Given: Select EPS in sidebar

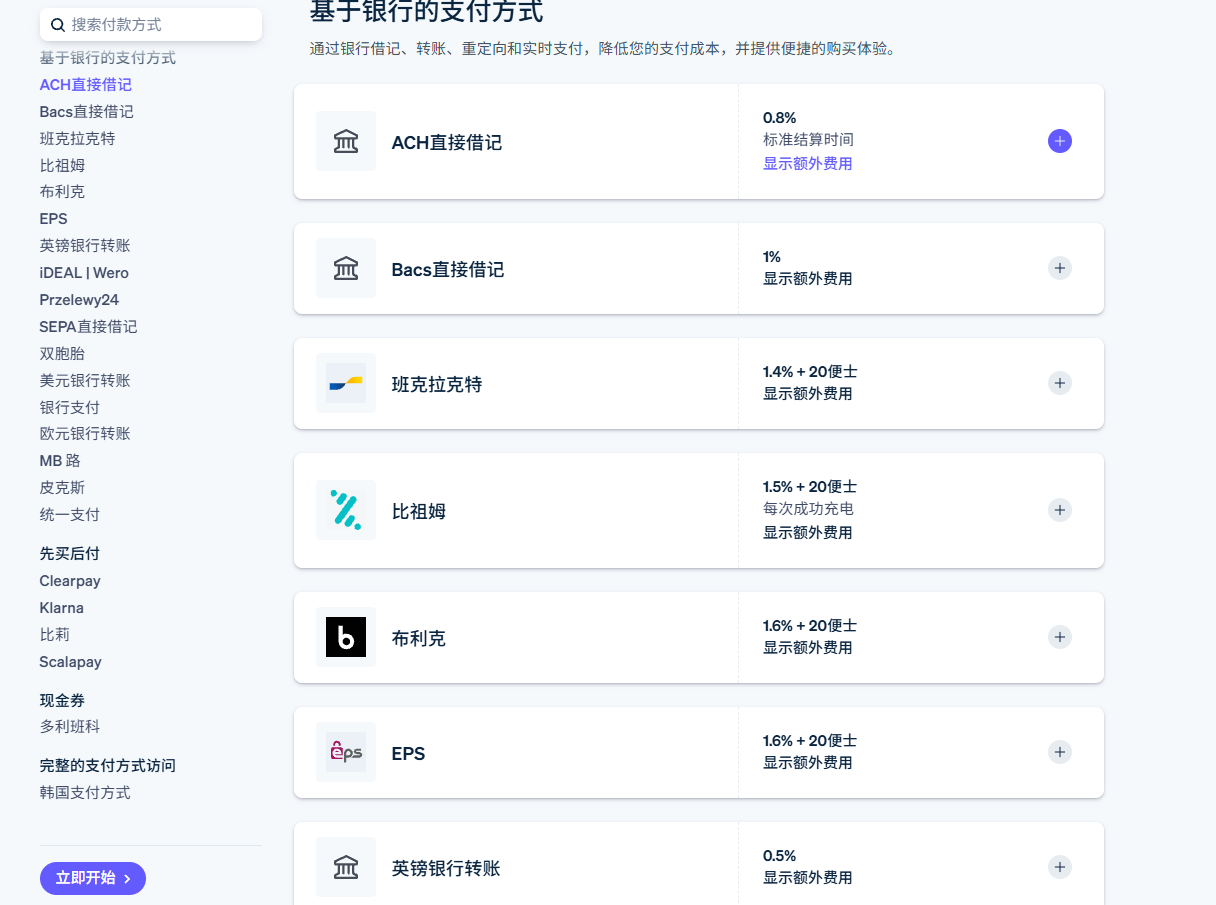Looking at the screenshot, I should click(x=54, y=219).
